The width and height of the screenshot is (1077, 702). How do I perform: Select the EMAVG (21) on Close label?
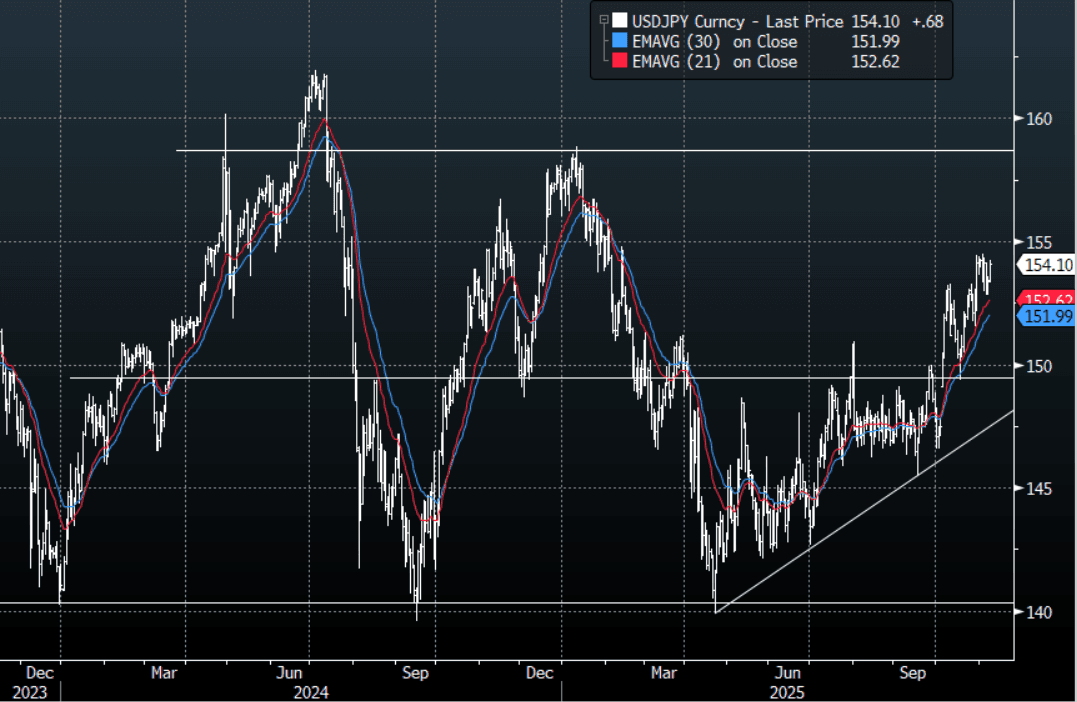pos(714,62)
